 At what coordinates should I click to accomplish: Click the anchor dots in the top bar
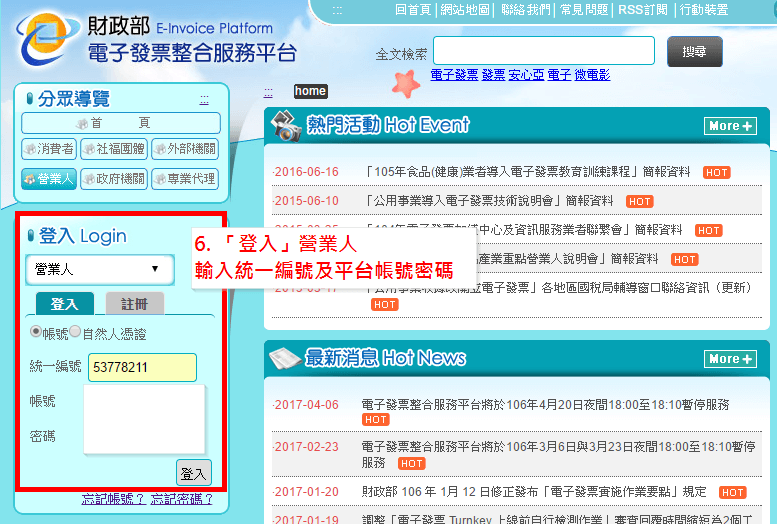pyautogui.click(x=337, y=10)
